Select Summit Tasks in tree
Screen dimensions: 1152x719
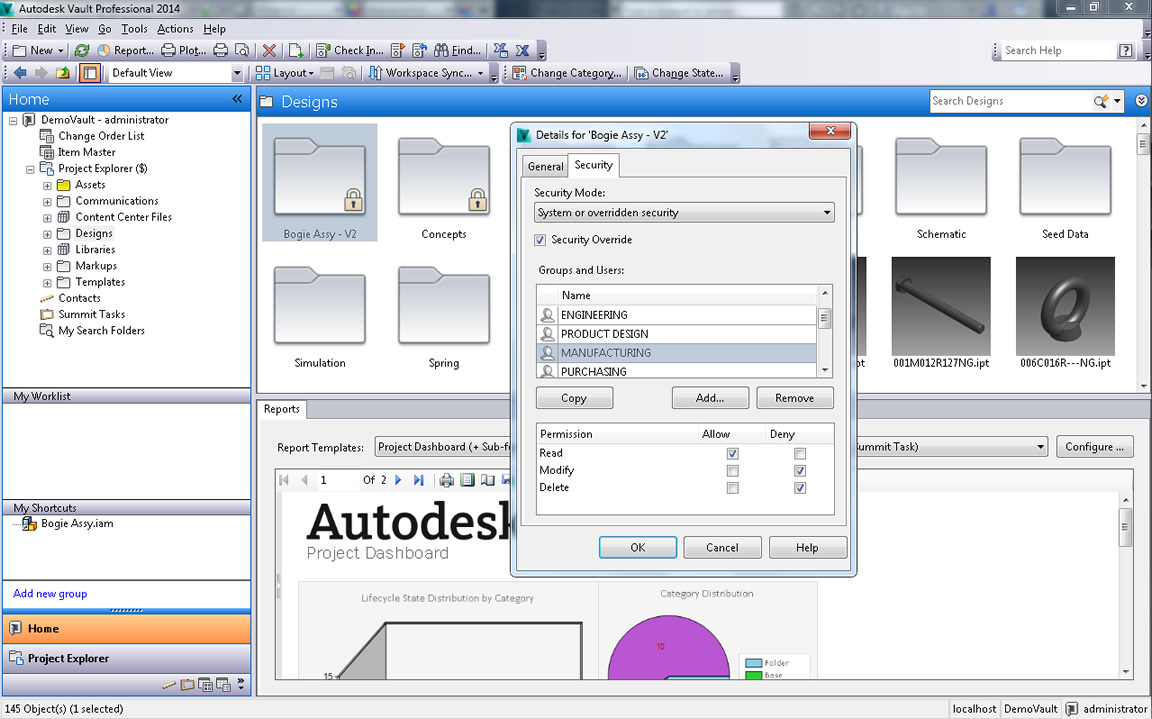pos(91,314)
